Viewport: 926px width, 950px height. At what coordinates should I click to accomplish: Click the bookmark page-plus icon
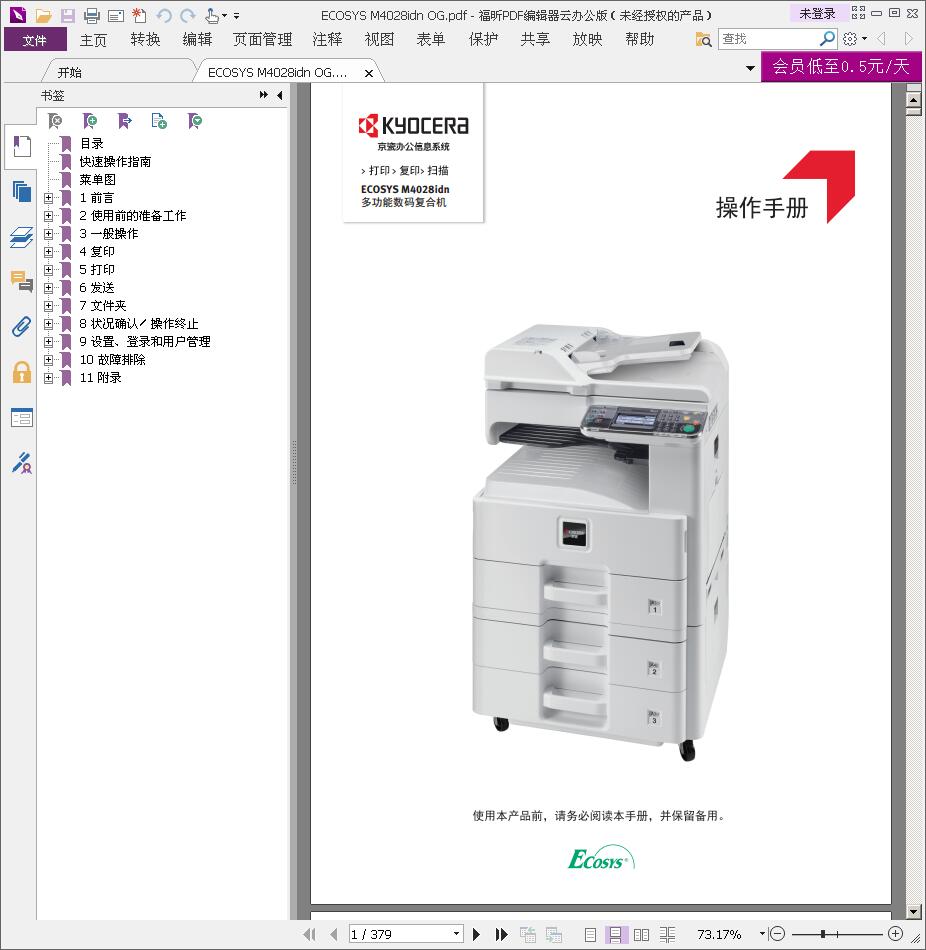point(159,121)
